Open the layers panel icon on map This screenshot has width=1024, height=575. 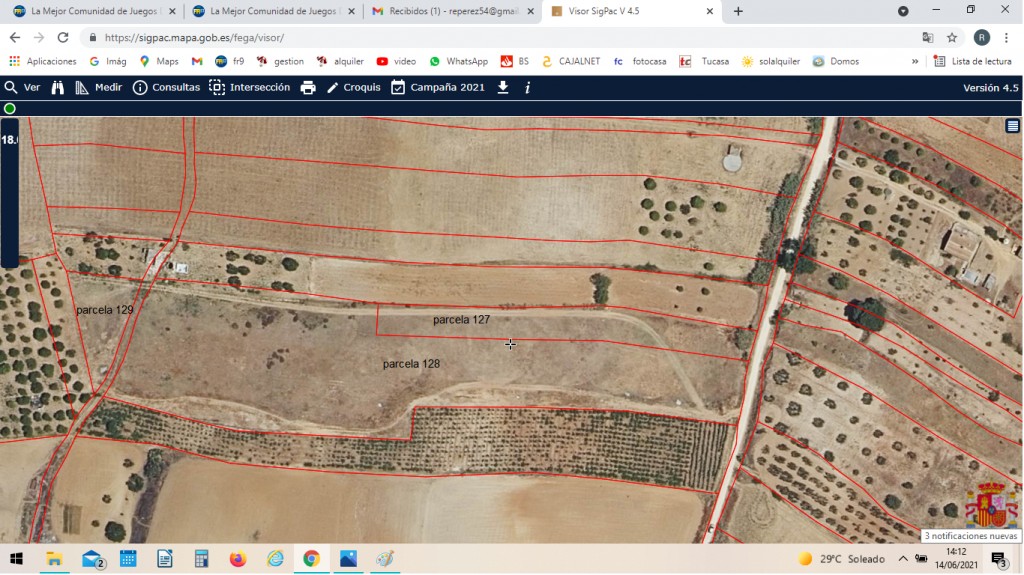(x=1013, y=126)
